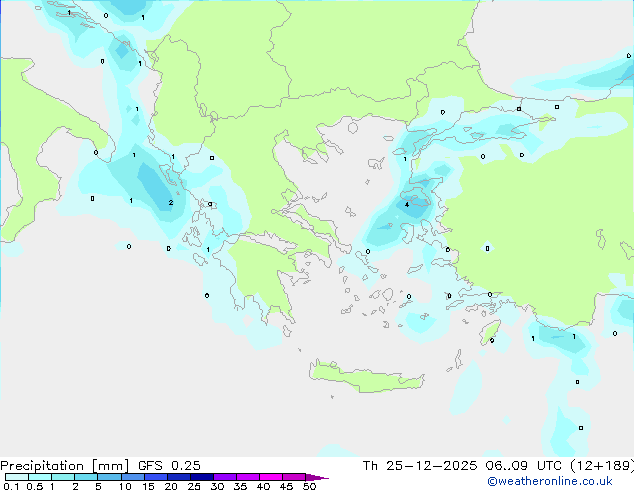Click the Th 25-12-2025 date text

(x=420, y=466)
